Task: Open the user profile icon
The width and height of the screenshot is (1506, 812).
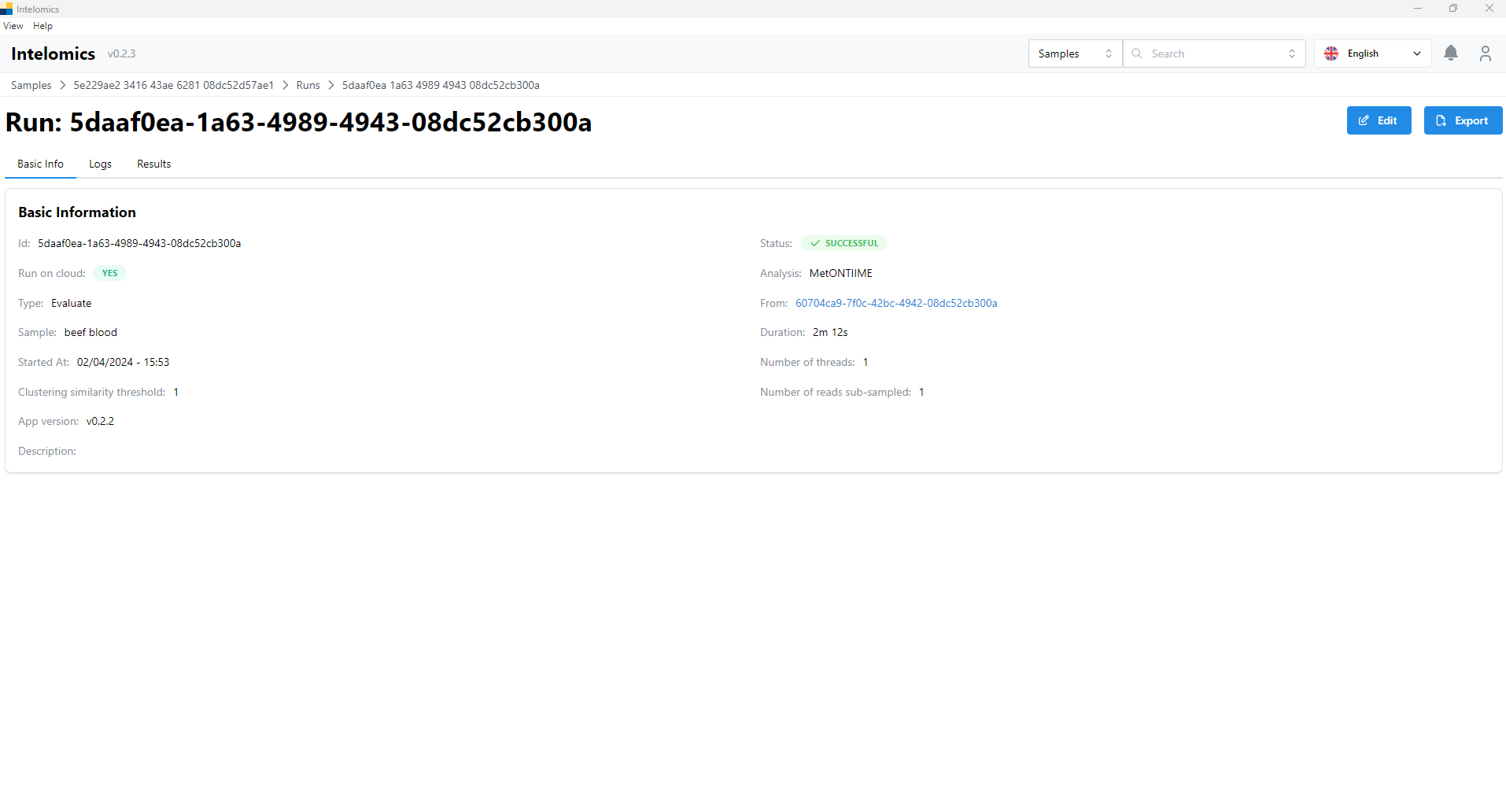Action: pos(1485,54)
